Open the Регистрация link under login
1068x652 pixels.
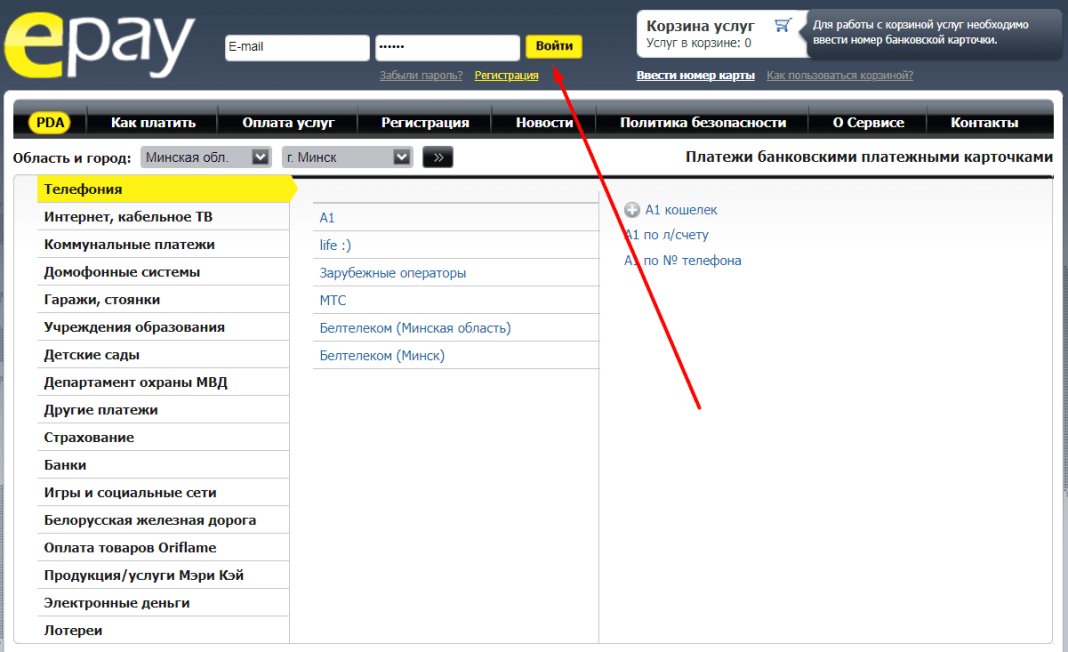click(x=506, y=75)
